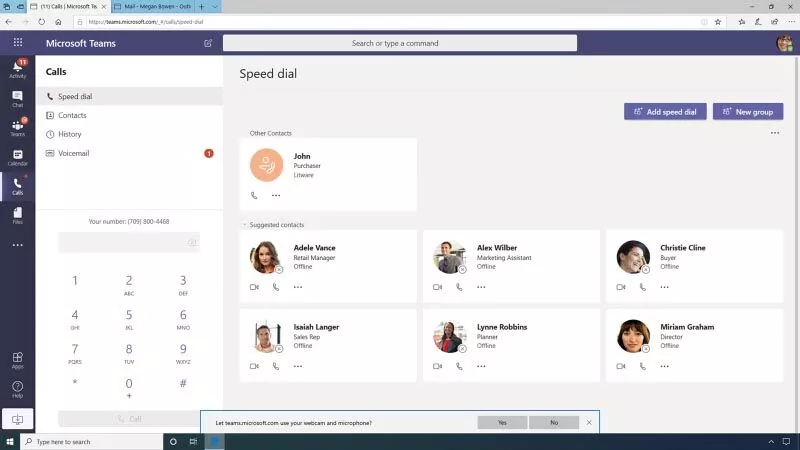
Task: Collapse the Suggested contacts group
Action: tap(244, 225)
